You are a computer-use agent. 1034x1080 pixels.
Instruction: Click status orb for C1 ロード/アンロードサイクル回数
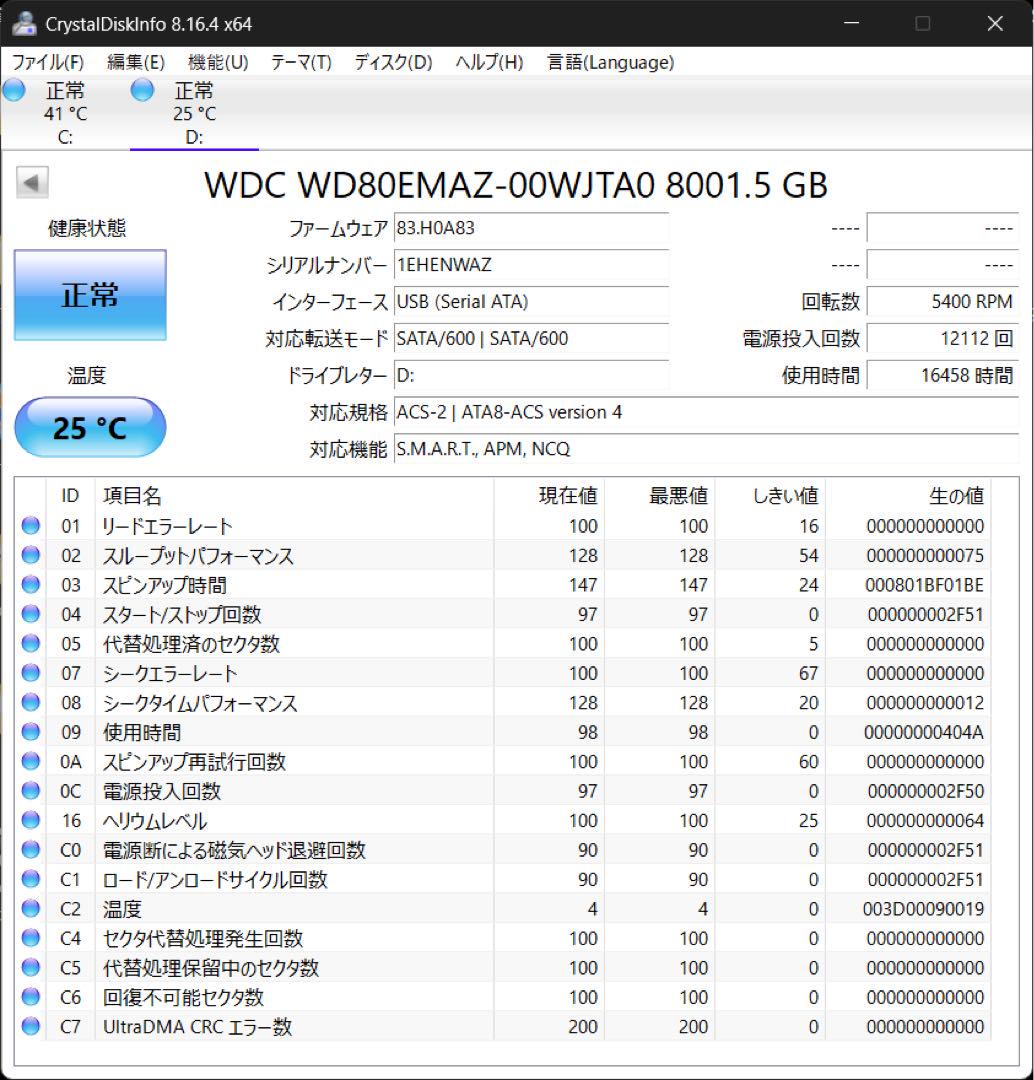click(31, 879)
